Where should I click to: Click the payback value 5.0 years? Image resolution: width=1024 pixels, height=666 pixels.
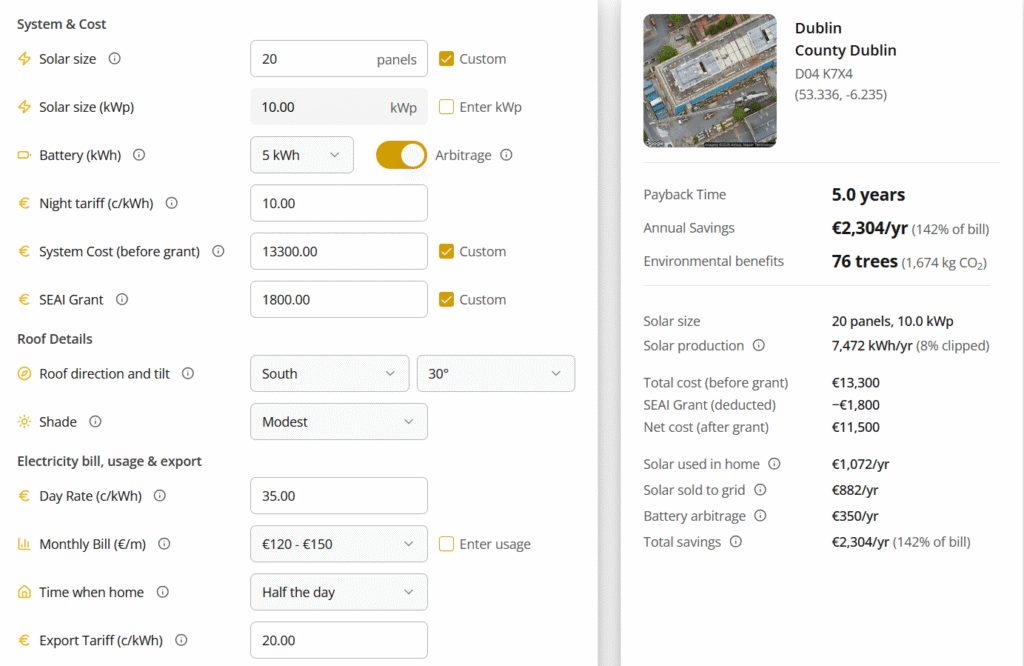pyautogui.click(x=868, y=195)
